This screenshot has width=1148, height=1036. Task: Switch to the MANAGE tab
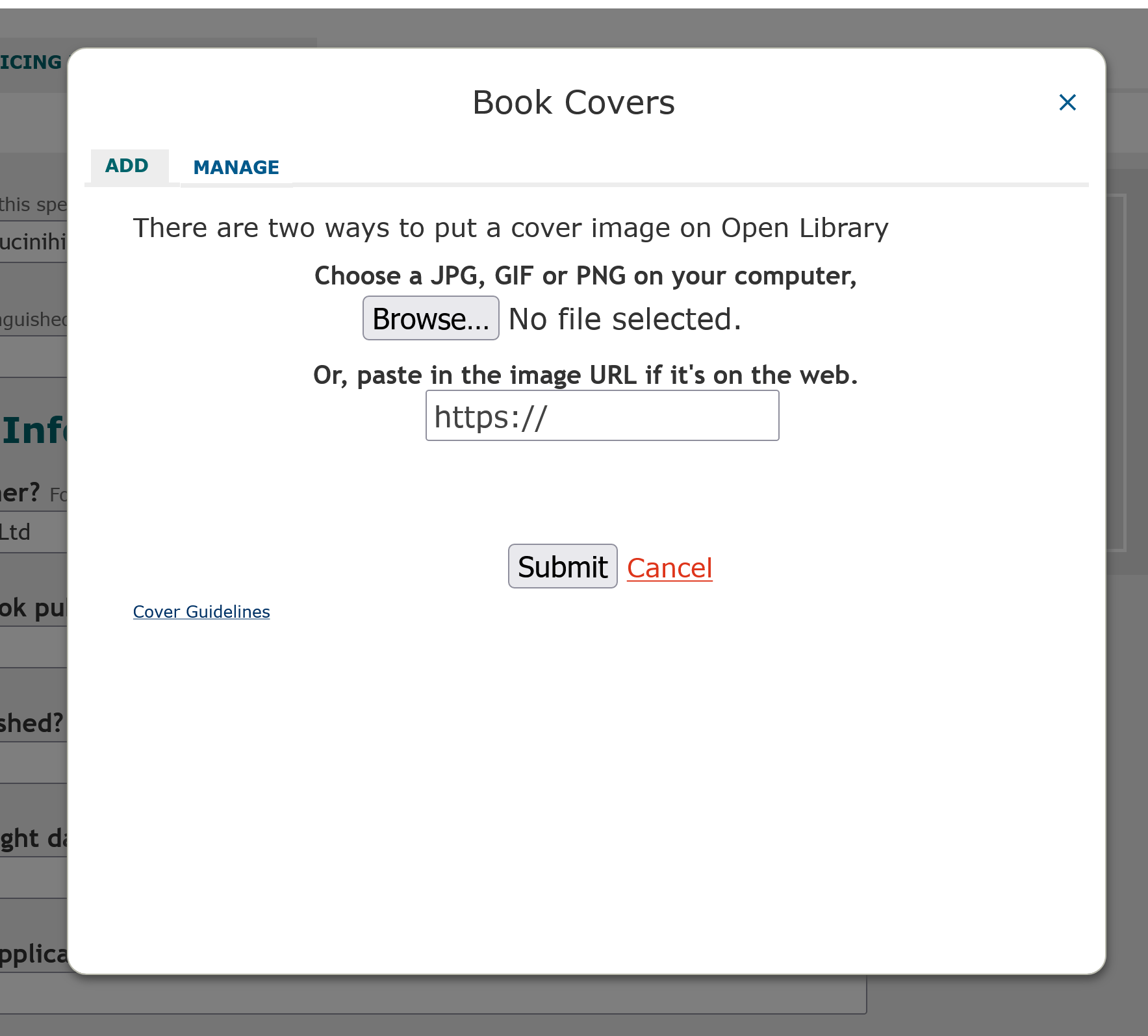click(236, 167)
